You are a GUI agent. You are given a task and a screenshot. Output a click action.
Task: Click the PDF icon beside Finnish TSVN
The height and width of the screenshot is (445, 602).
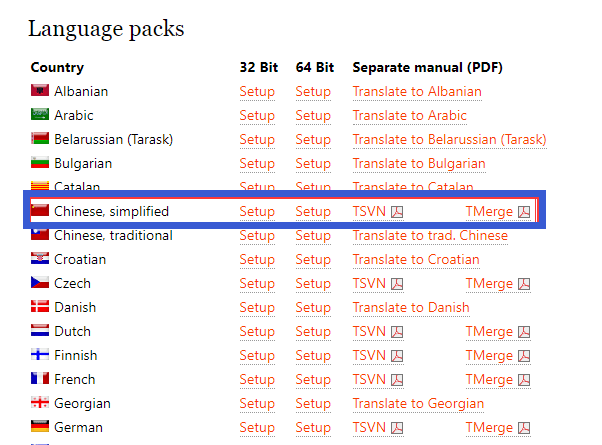[x=397, y=356]
